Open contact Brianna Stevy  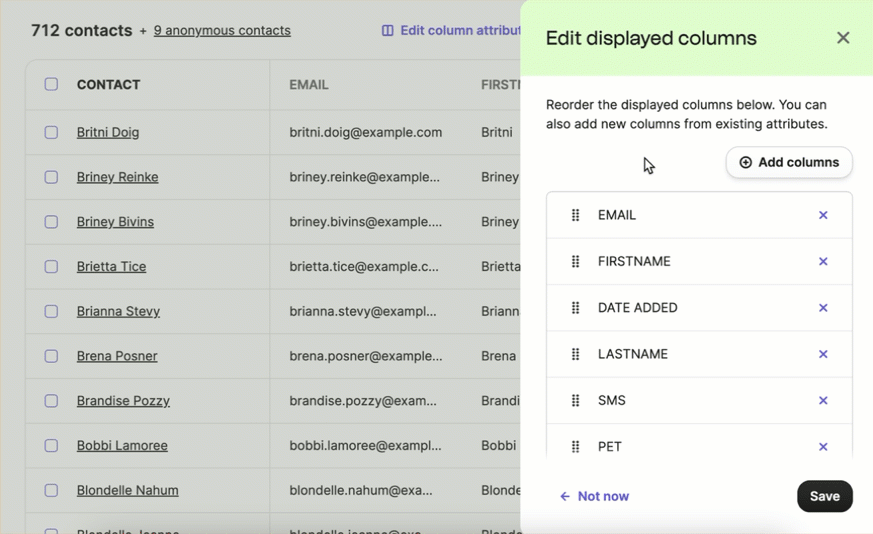[x=118, y=311]
